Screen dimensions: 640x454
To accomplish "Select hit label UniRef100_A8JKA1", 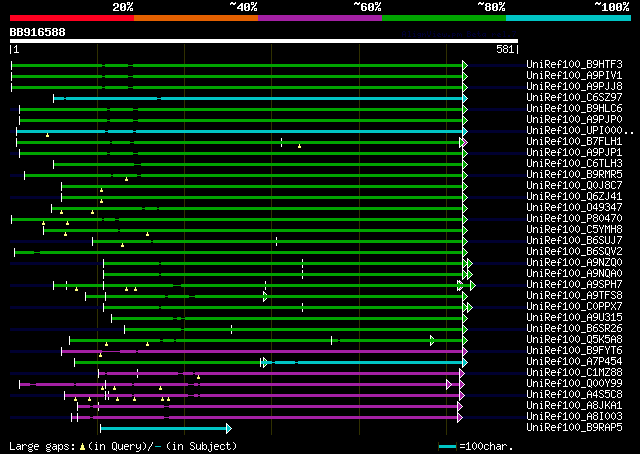I will (x=574, y=406).
